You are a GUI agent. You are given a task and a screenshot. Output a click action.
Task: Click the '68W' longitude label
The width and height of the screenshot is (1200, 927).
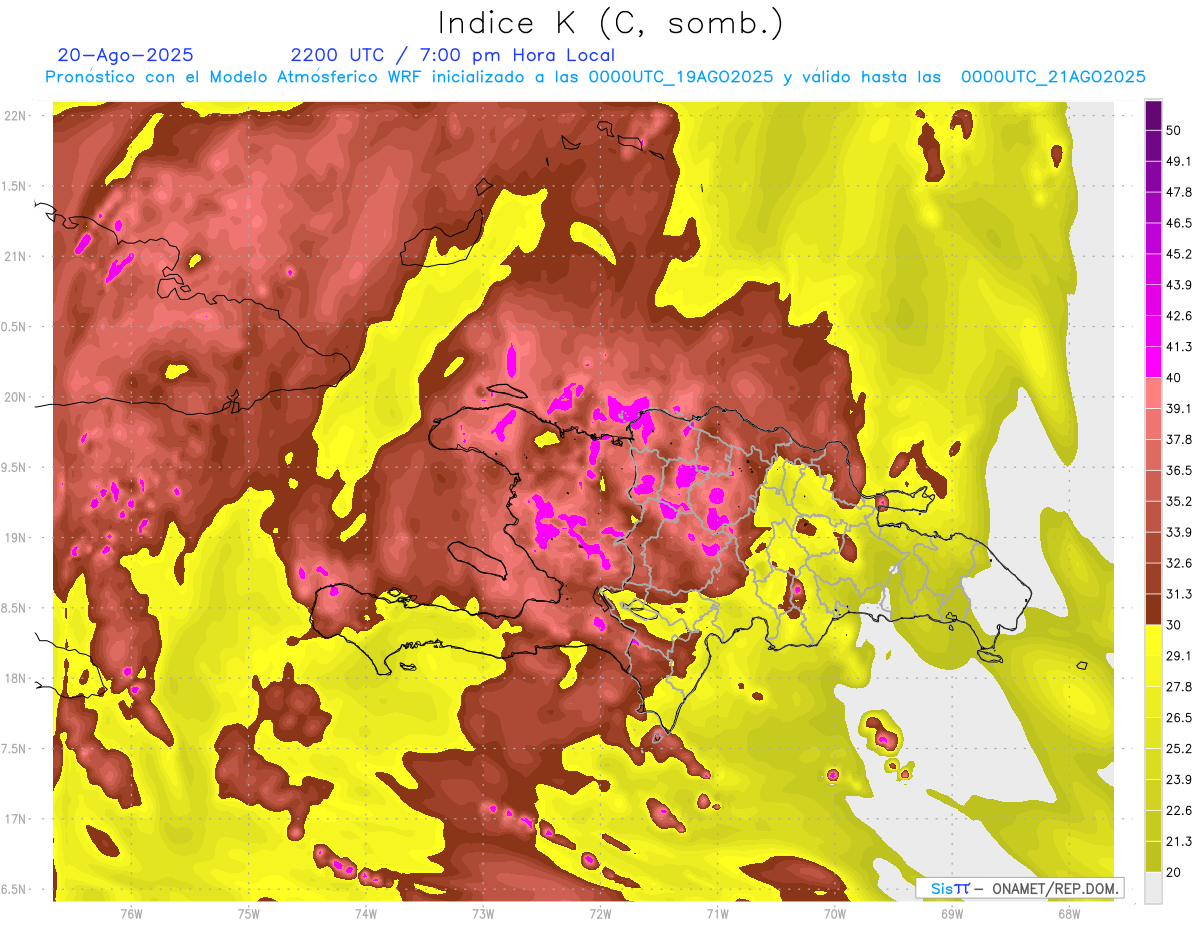[1069, 913]
